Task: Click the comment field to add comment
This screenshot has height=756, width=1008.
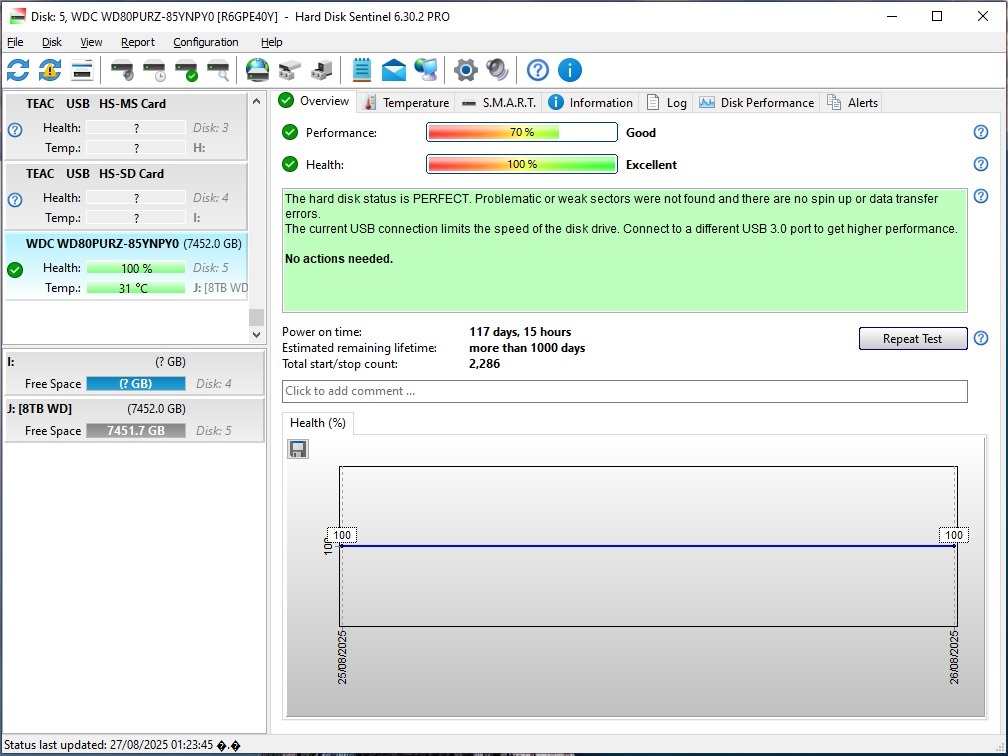Action: pyautogui.click(x=624, y=391)
